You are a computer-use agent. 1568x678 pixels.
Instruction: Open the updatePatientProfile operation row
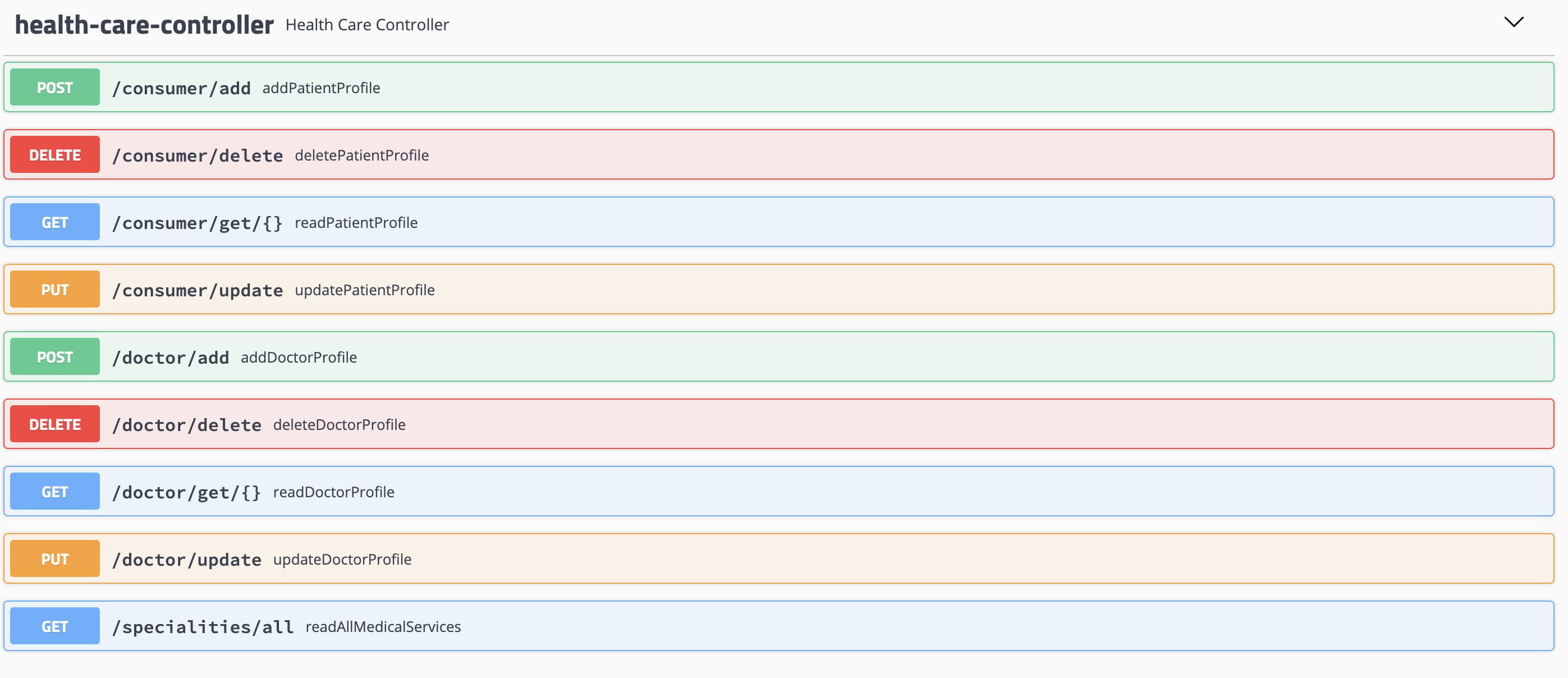click(x=365, y=290)
